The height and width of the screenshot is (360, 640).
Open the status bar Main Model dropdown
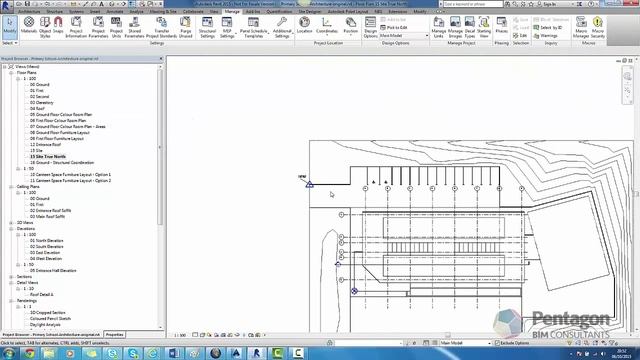pyautogui.click(x=465, y=343)
